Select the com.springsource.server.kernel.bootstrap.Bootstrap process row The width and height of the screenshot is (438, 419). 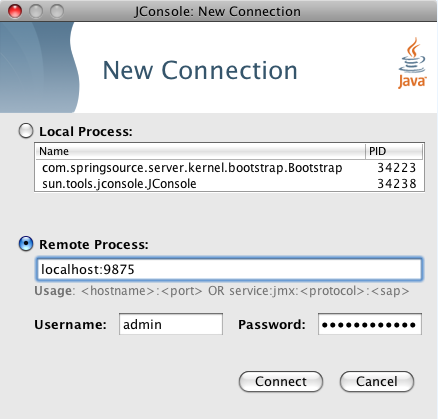point(229,168)
